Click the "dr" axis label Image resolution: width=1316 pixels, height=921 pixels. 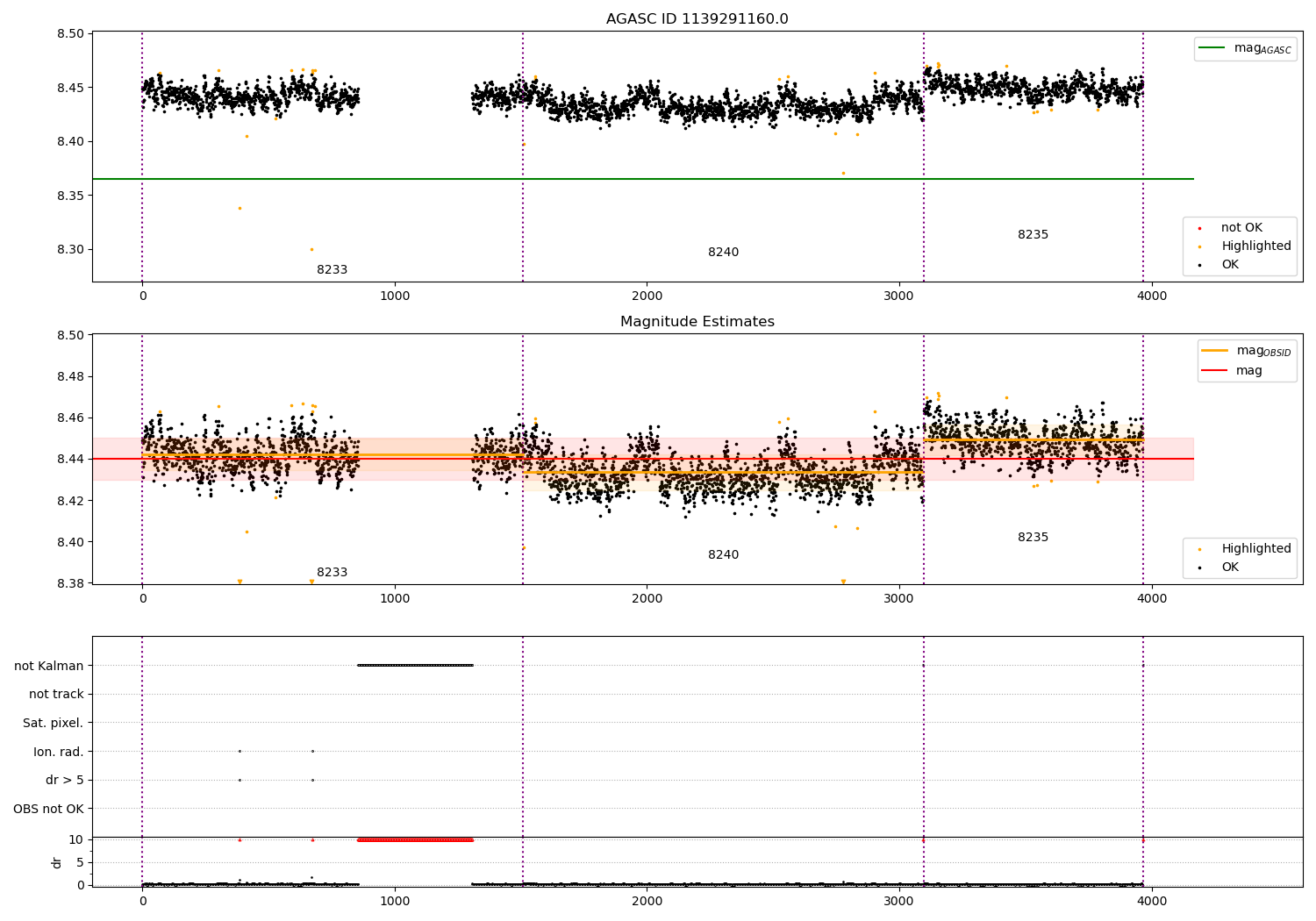click(57, 862)
